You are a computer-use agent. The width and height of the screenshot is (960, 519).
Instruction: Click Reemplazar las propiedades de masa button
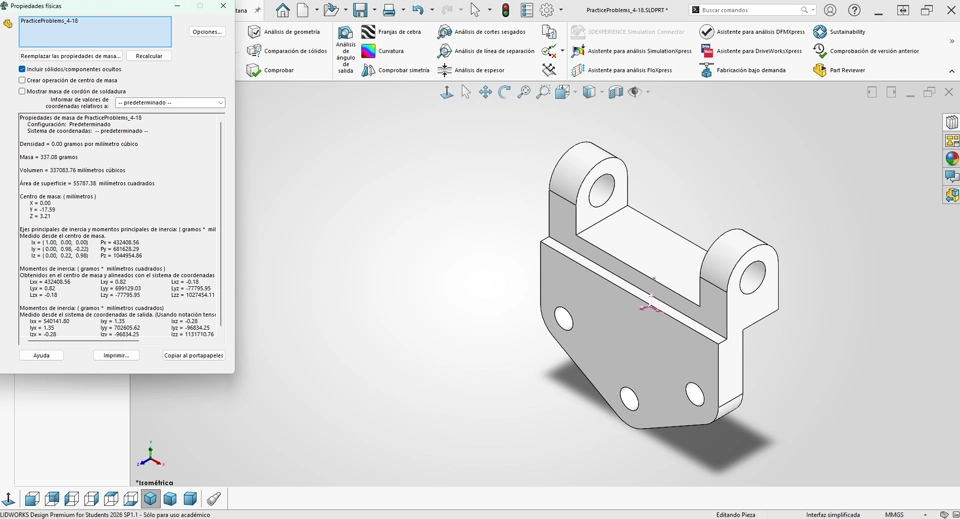[71, 56]
